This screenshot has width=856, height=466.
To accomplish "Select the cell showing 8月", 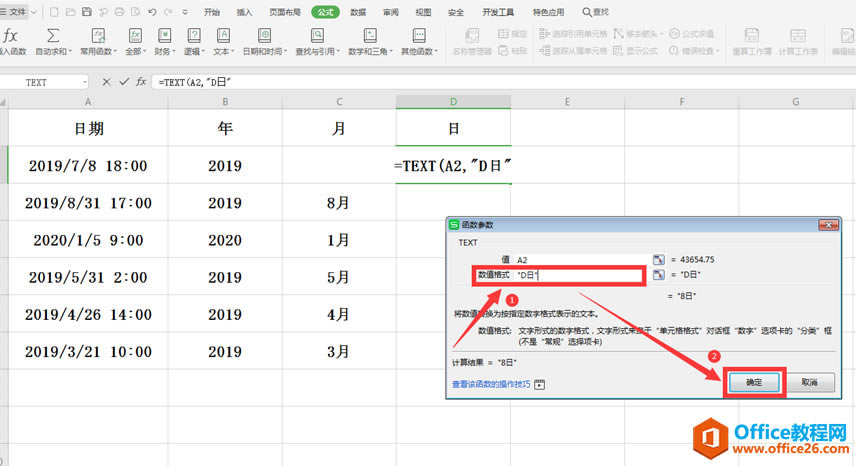I will [x=339, y=203].
